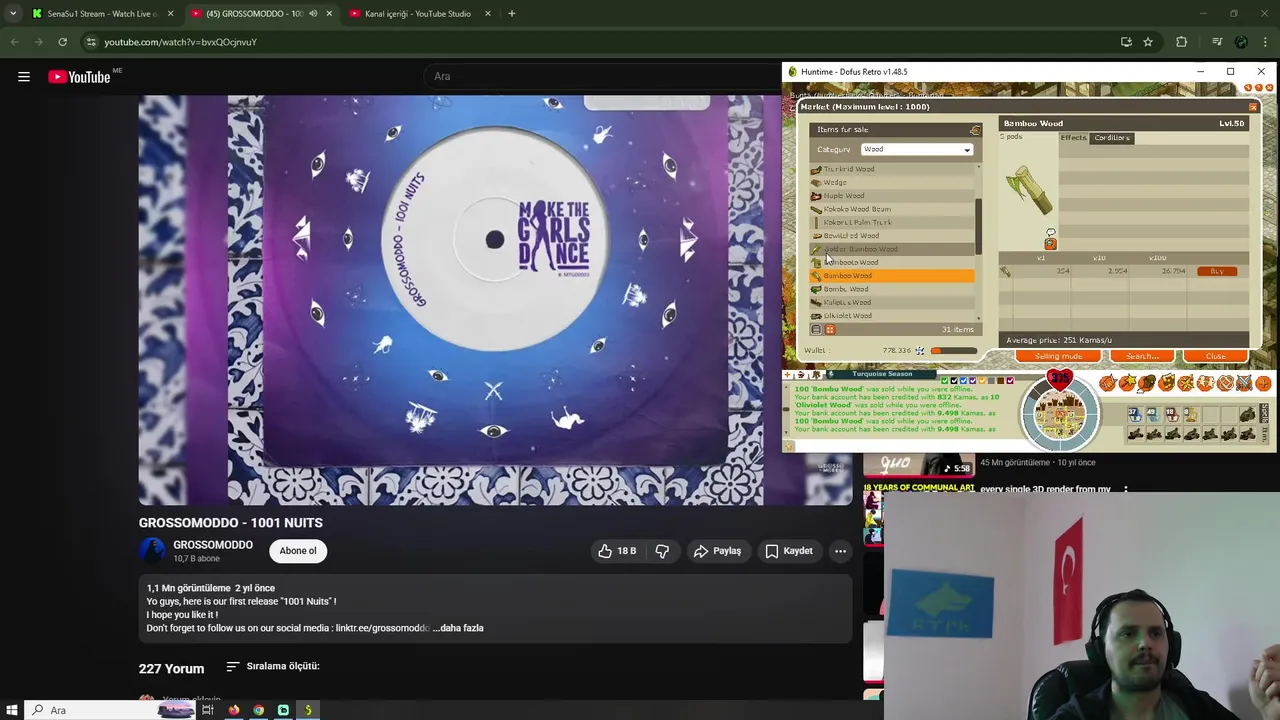
Task: Open Windows Start menu
Action: pyautogui.click(x=12, y=710)
